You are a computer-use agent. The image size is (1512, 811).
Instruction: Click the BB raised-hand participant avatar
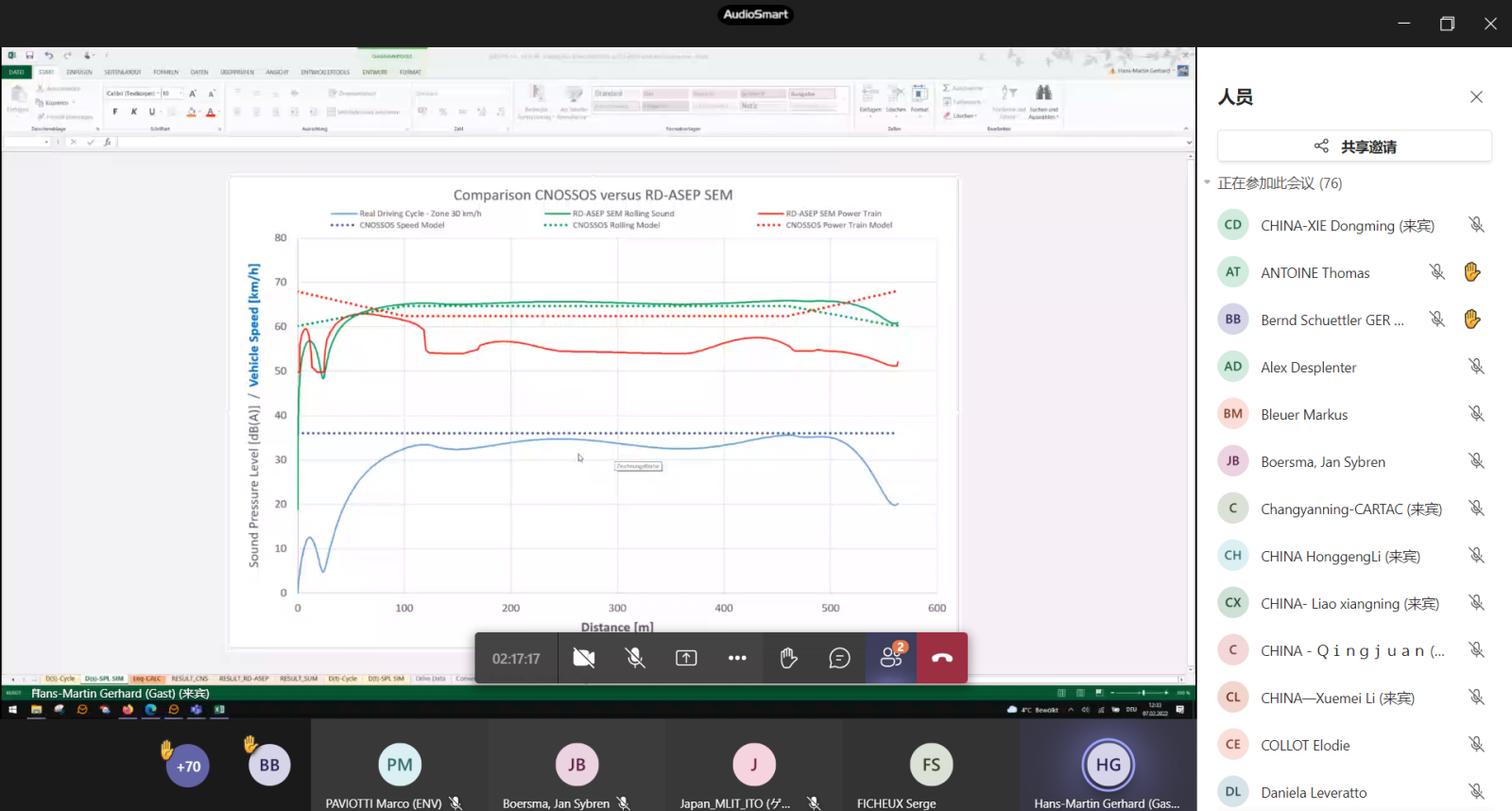point(269,765)
